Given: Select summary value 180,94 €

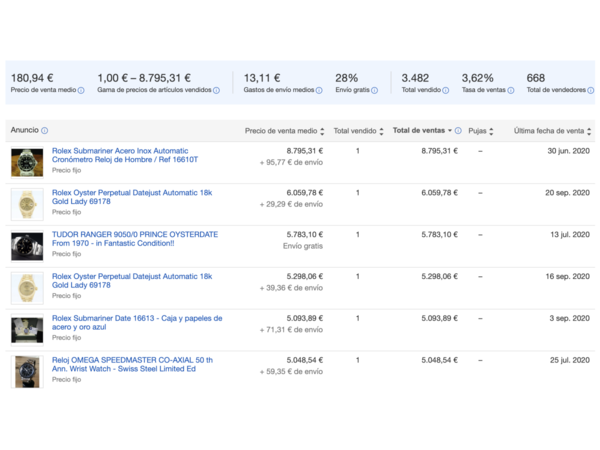Looking at the screenshot, I should tap(32, 78).
